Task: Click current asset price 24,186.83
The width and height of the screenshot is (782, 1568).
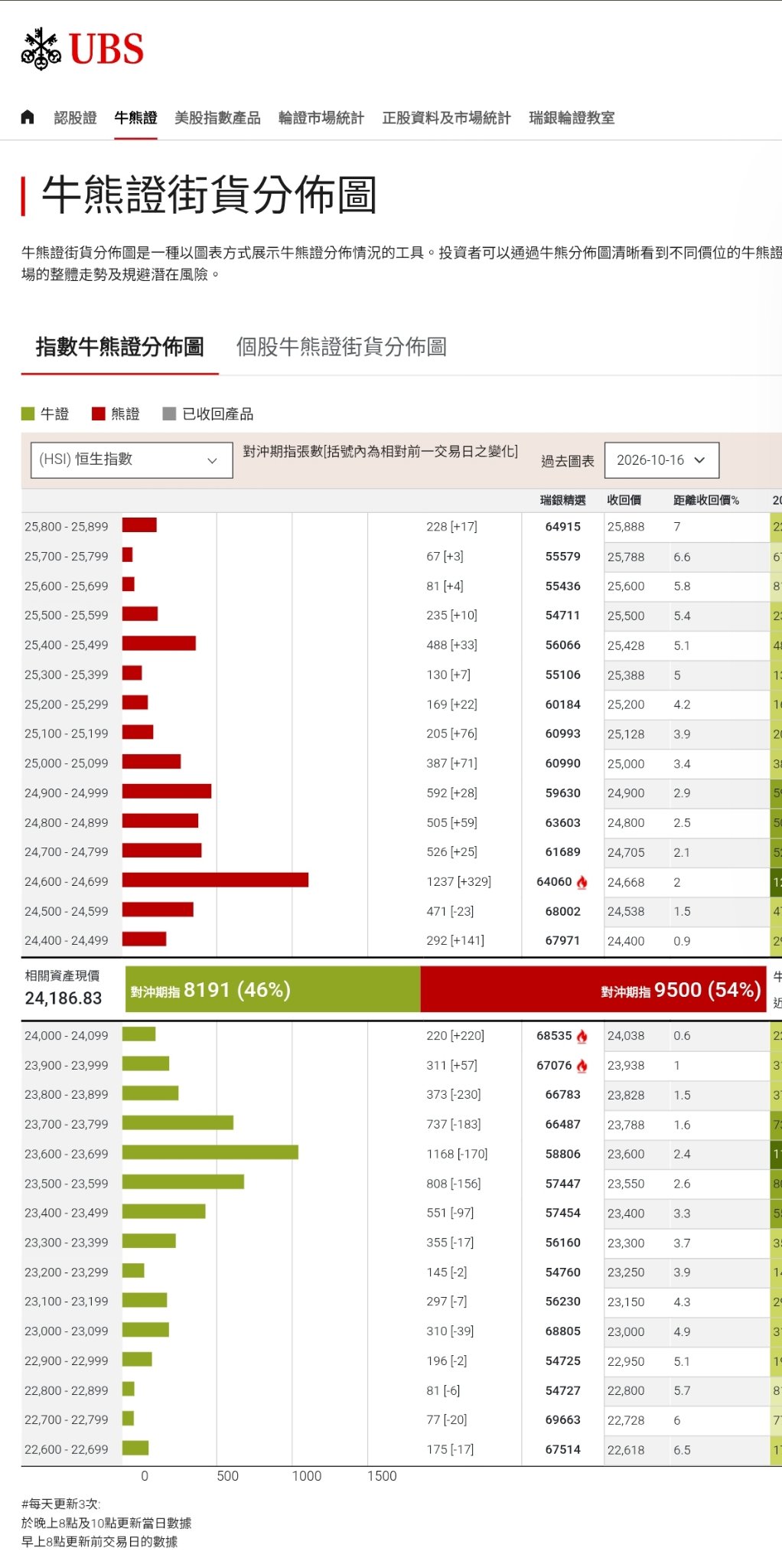Action: [64, 998]
